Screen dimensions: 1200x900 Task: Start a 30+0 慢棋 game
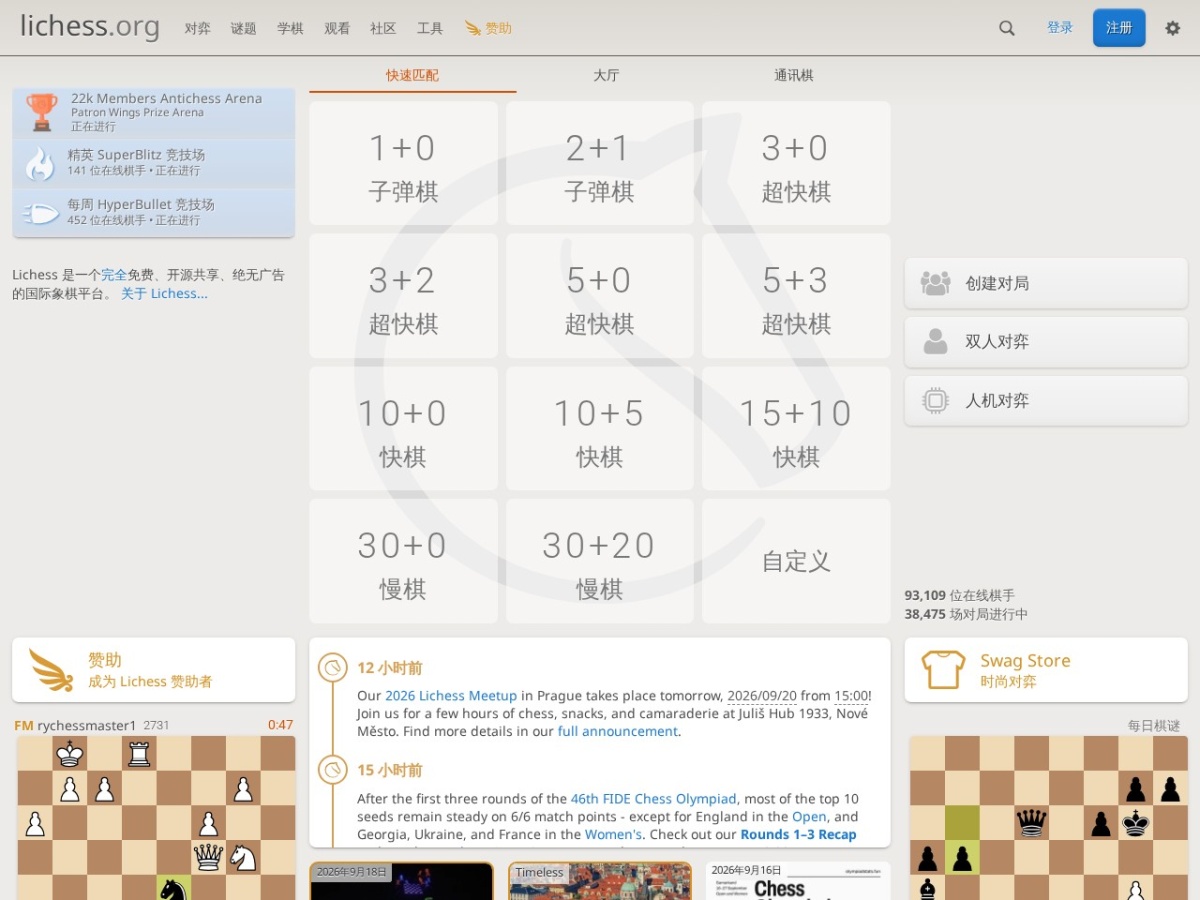[x=403, y=561]
